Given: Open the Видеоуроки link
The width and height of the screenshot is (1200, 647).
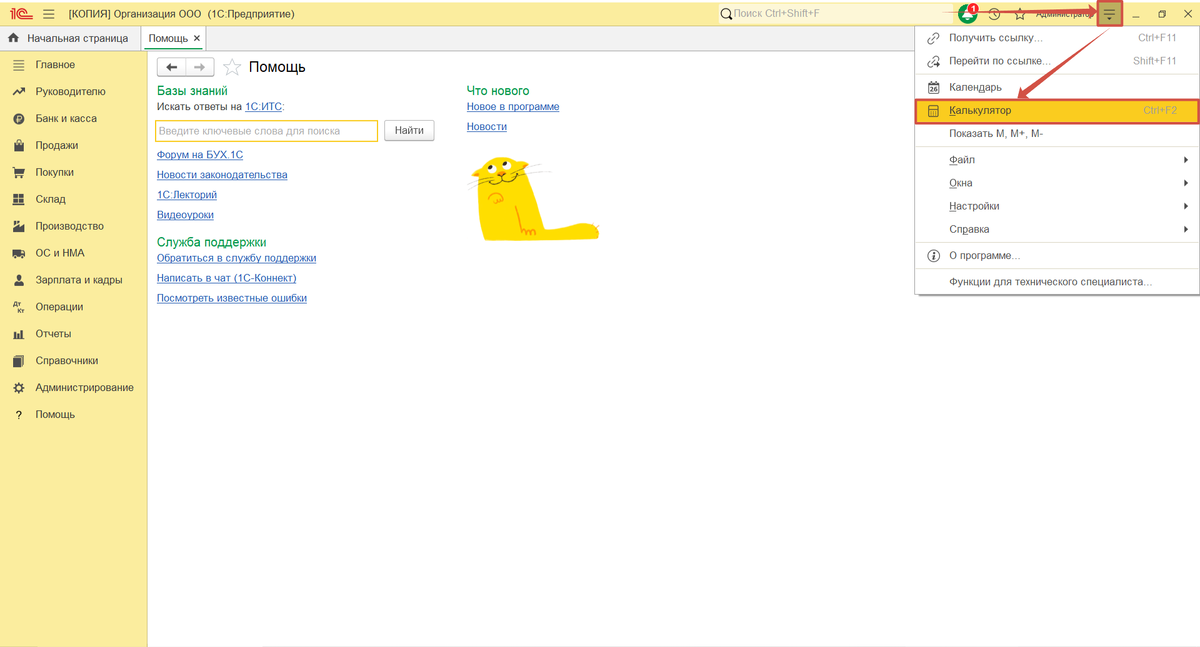Looking at the screenshot, I should (185, 215).
